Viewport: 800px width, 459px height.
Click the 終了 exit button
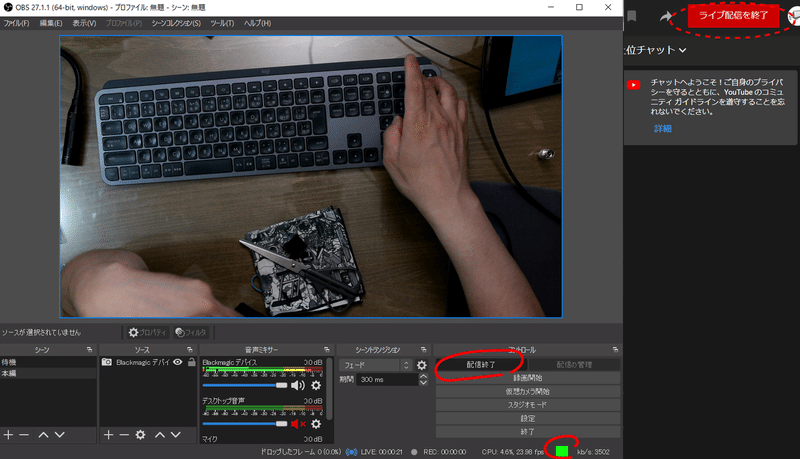tap(528, 431)
